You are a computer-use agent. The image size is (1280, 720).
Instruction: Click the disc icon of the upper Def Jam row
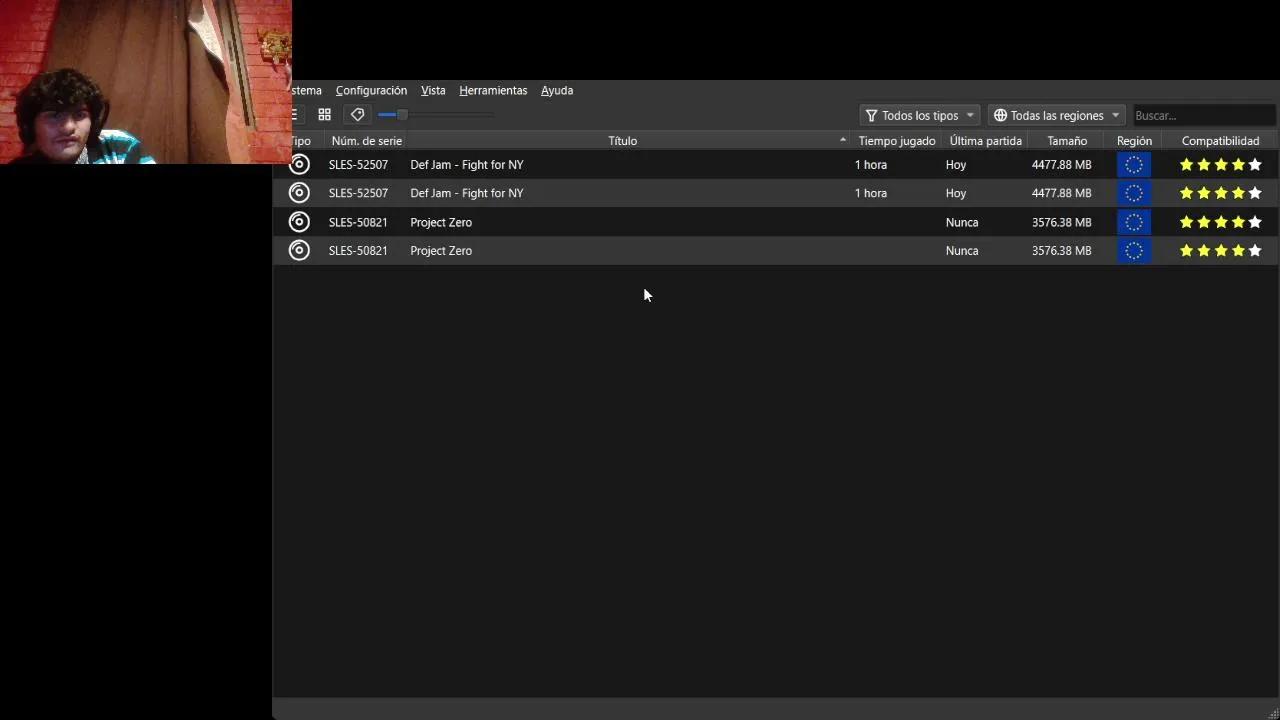click(299, 164)
